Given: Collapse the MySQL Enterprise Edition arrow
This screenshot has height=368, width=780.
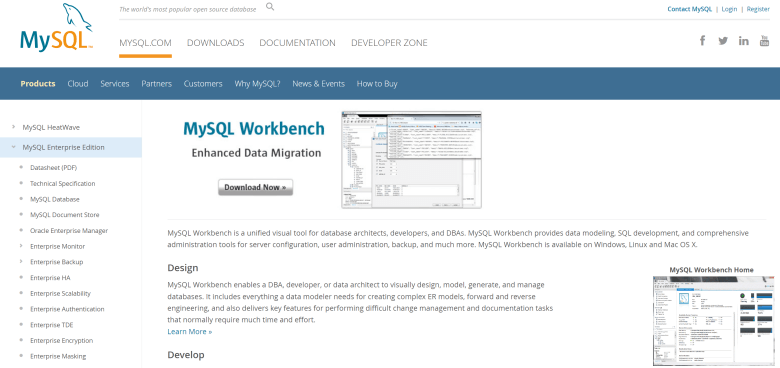Looking at the screenshot, I should pos(13,147).
